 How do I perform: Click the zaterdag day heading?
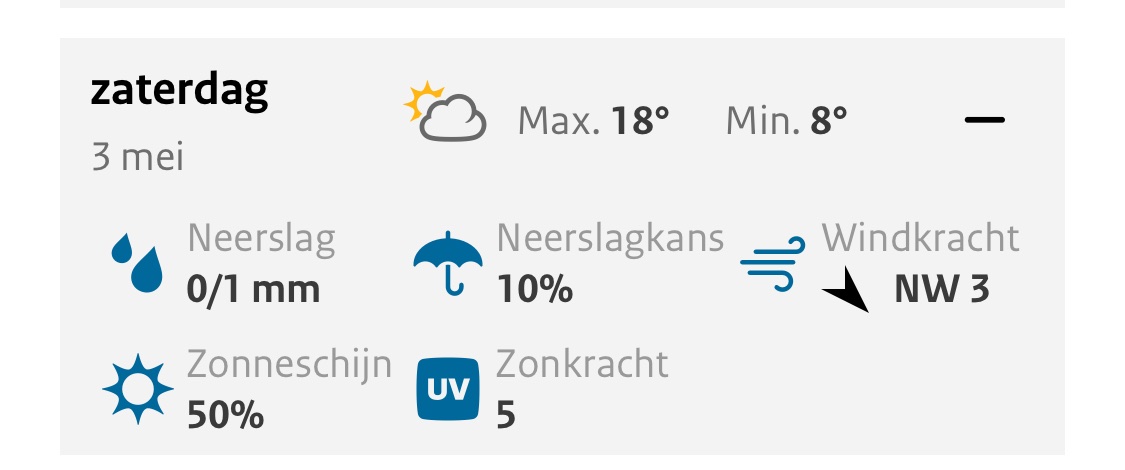[180, 90]
